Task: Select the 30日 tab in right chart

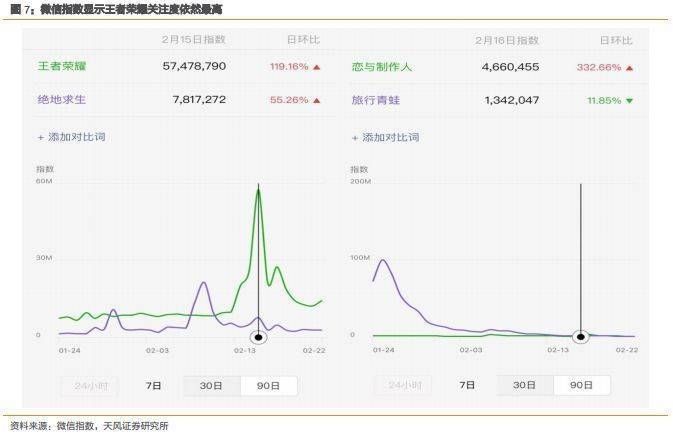Action: pos(525,385)
